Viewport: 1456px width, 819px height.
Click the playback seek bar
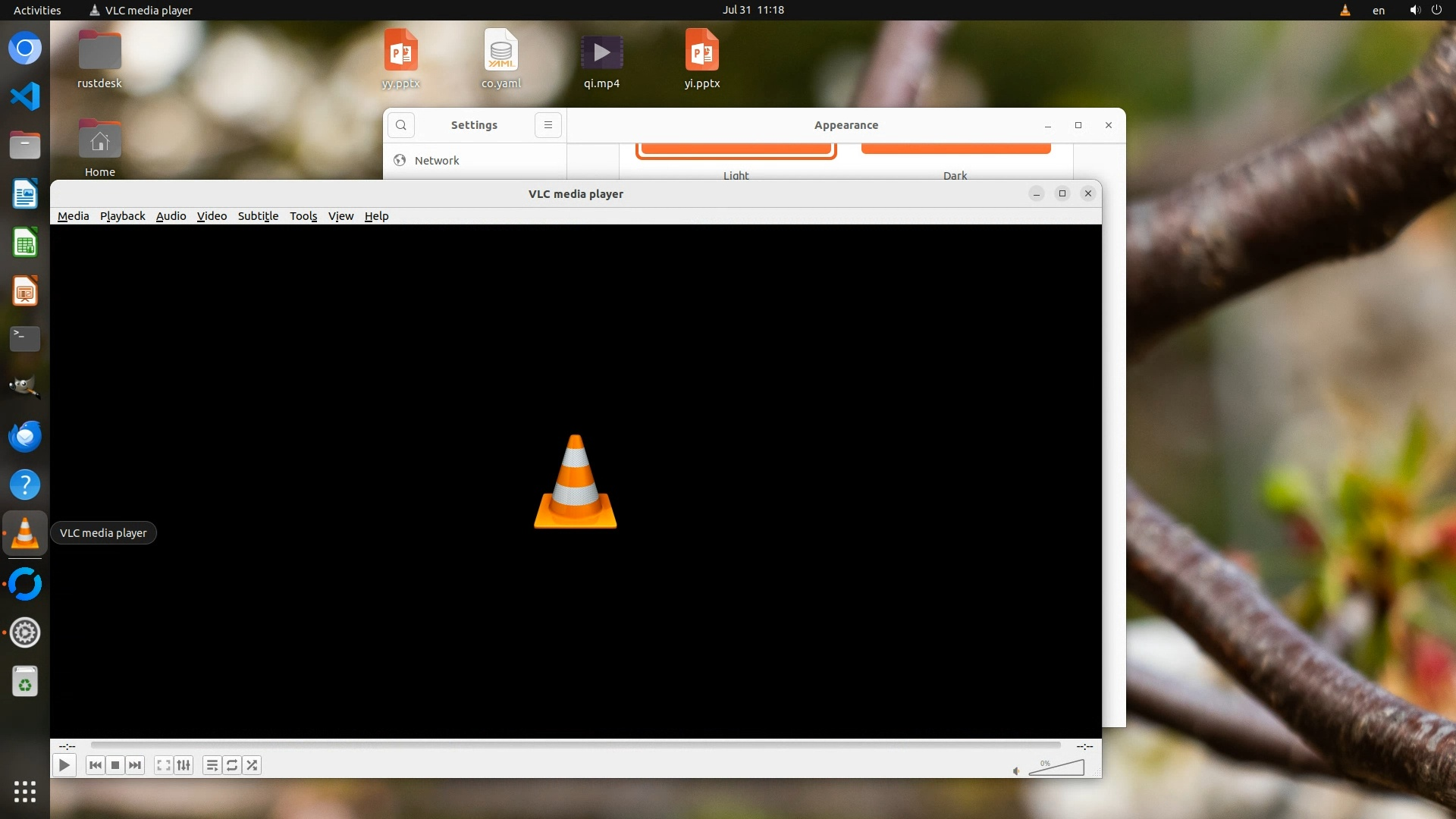tap(575, 745)
